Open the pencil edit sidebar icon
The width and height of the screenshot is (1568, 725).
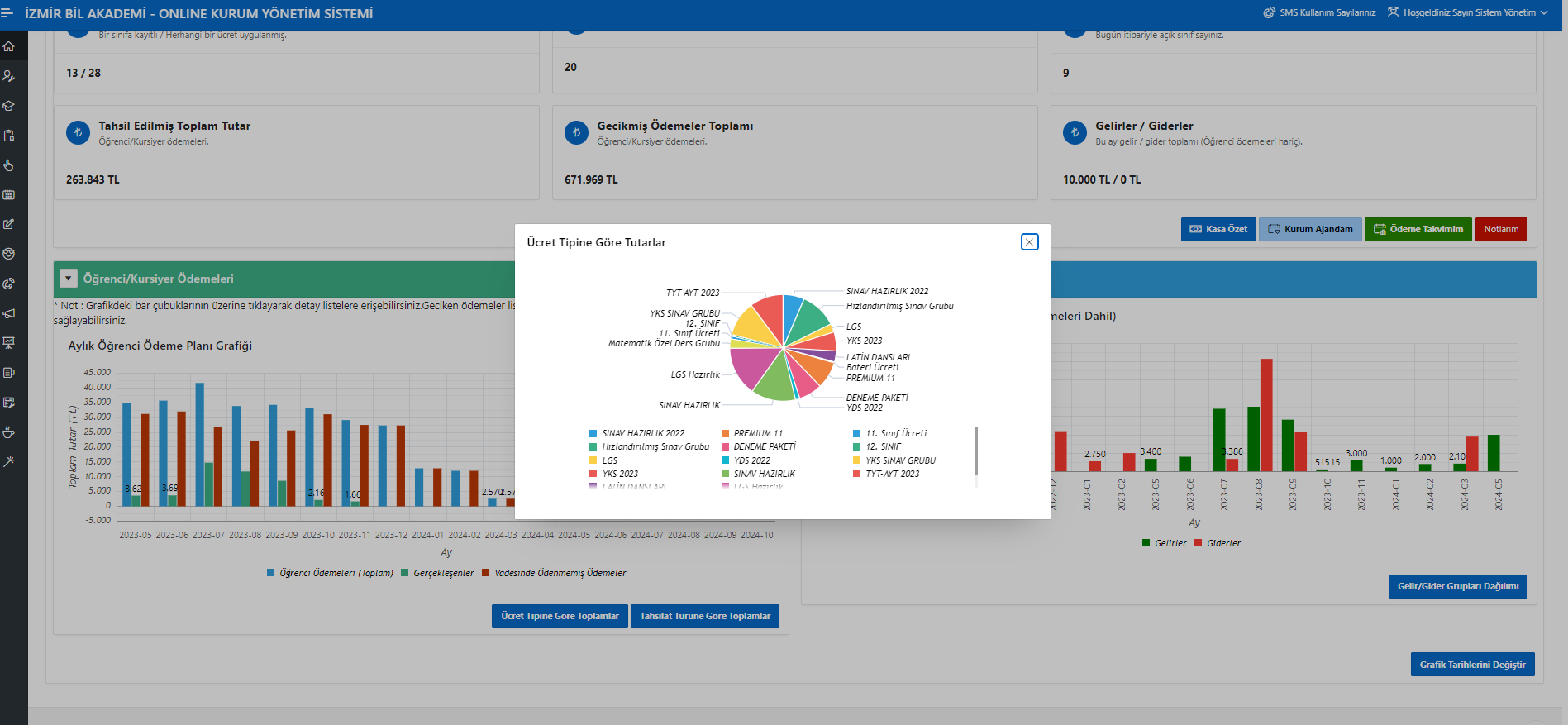pyautogui.click(x=9, y=225)
